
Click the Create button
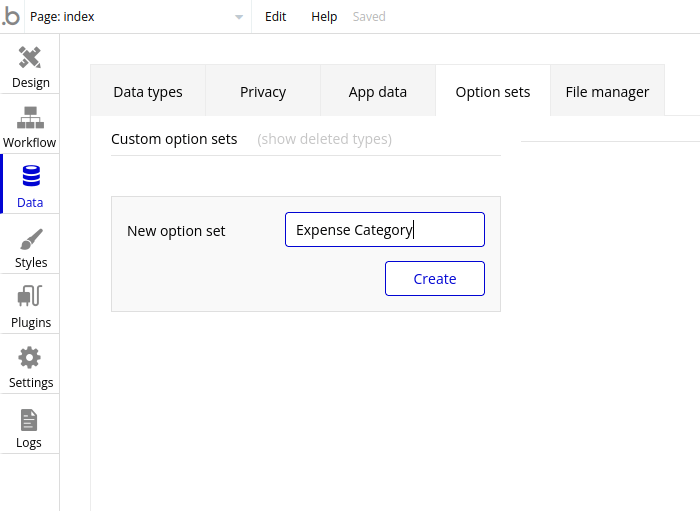tap(435, 278)
